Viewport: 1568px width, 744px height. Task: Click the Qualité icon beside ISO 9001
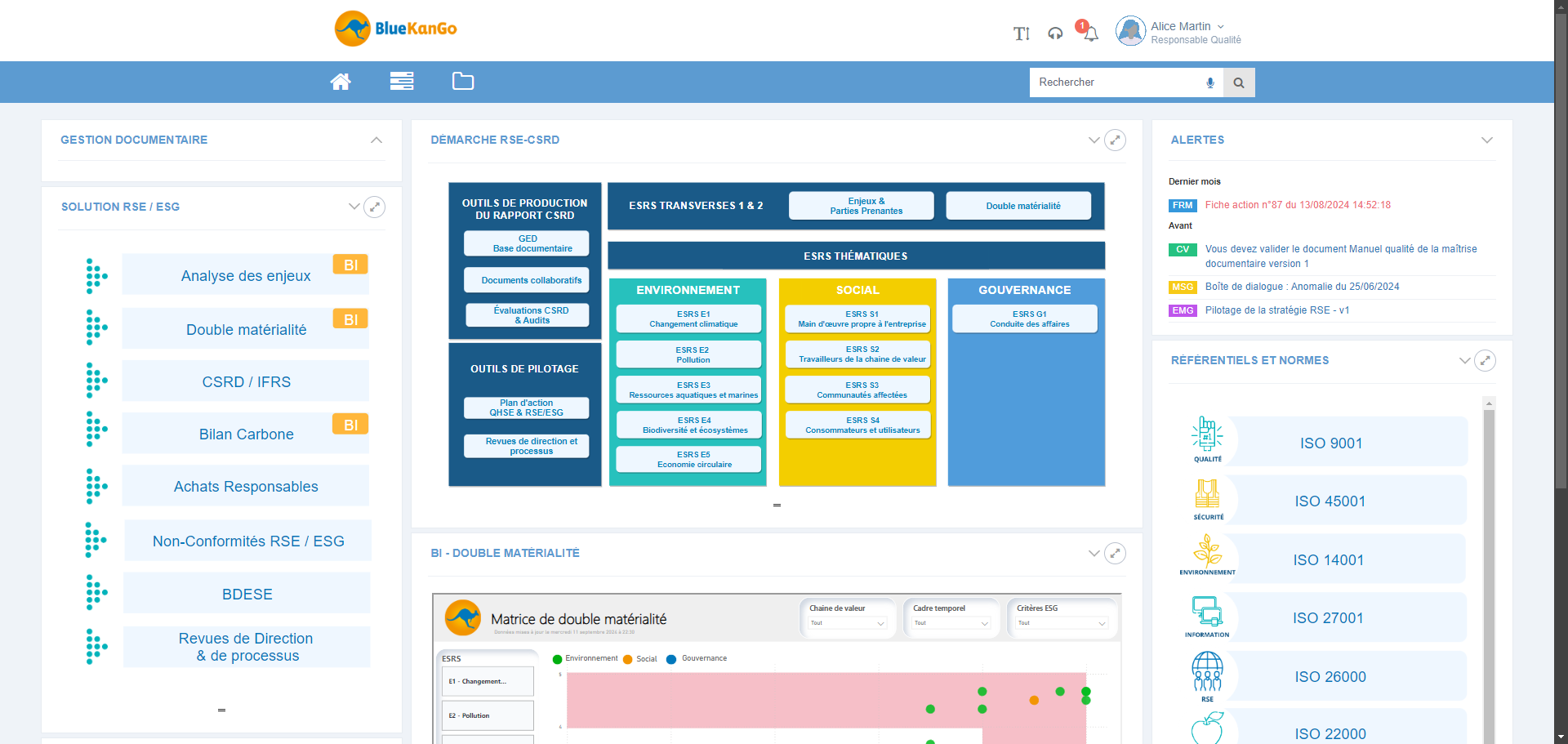pyautogui.click(x=1208, y=439)
